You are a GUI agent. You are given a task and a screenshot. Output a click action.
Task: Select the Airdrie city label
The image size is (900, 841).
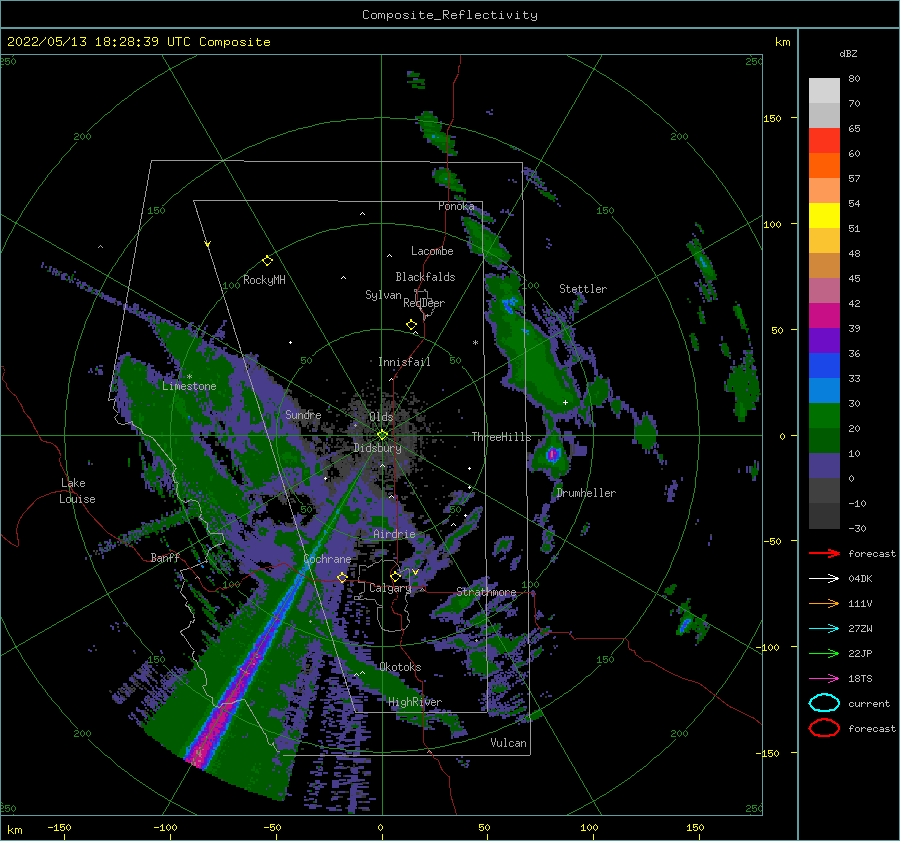click(394, 534)
